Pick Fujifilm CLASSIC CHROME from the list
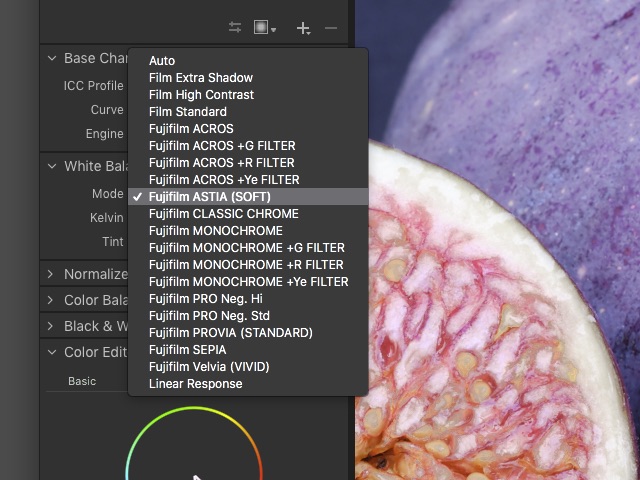The height and width of the screenshot is (480, 640). coord(223,214)
